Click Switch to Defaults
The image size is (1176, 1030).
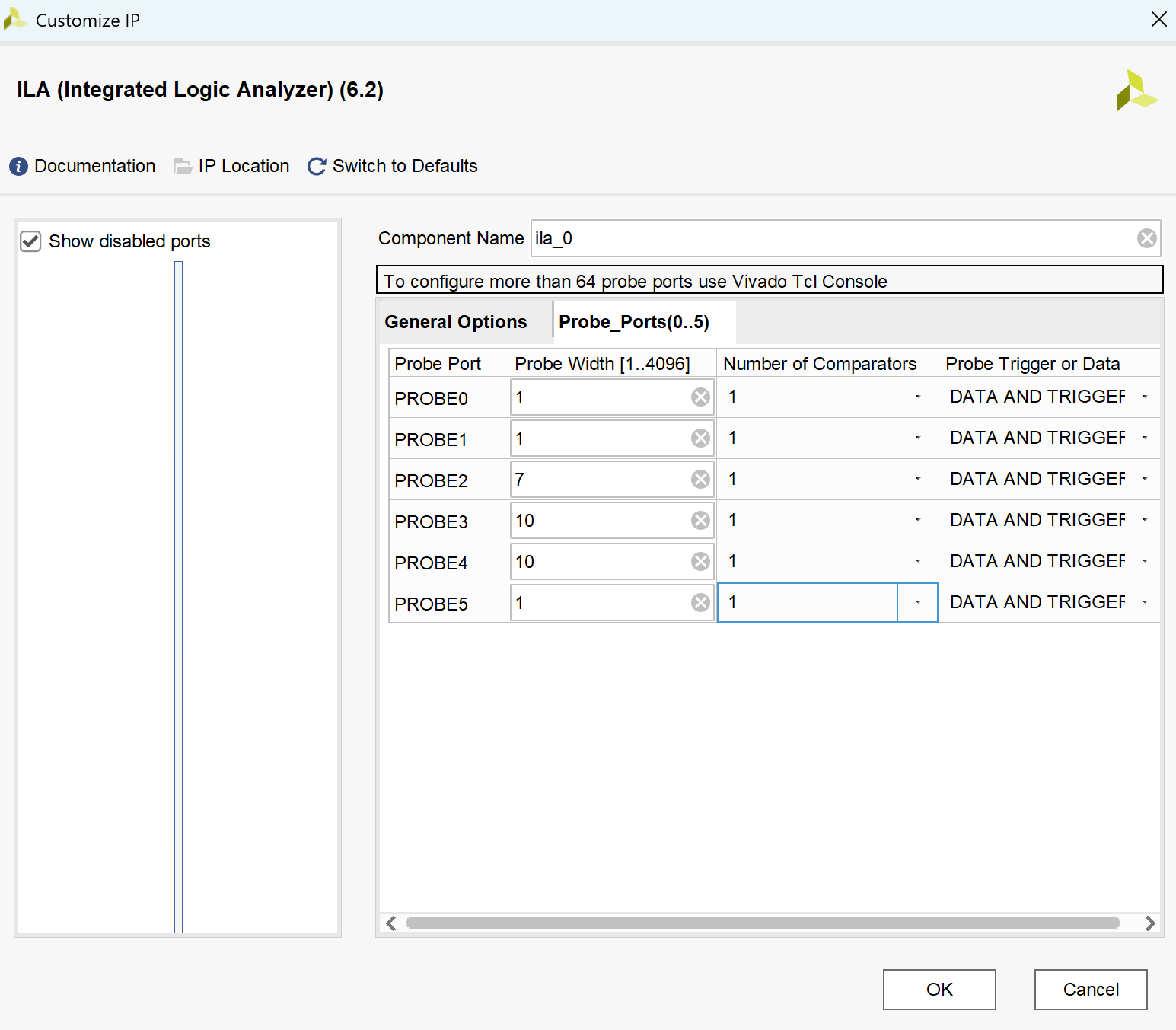click(405, 166)
